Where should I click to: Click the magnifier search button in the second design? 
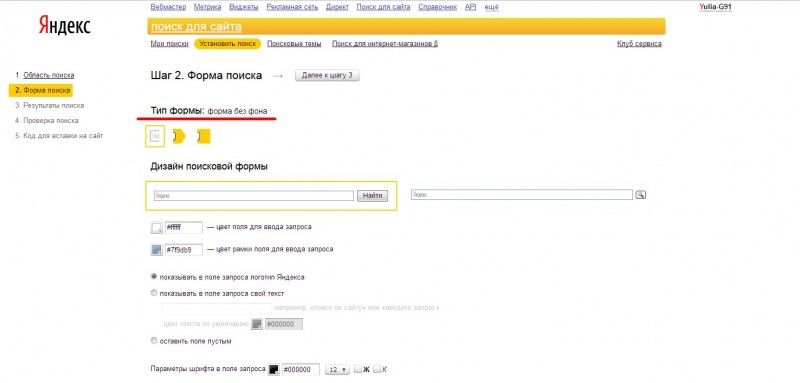tap(640, 194)
